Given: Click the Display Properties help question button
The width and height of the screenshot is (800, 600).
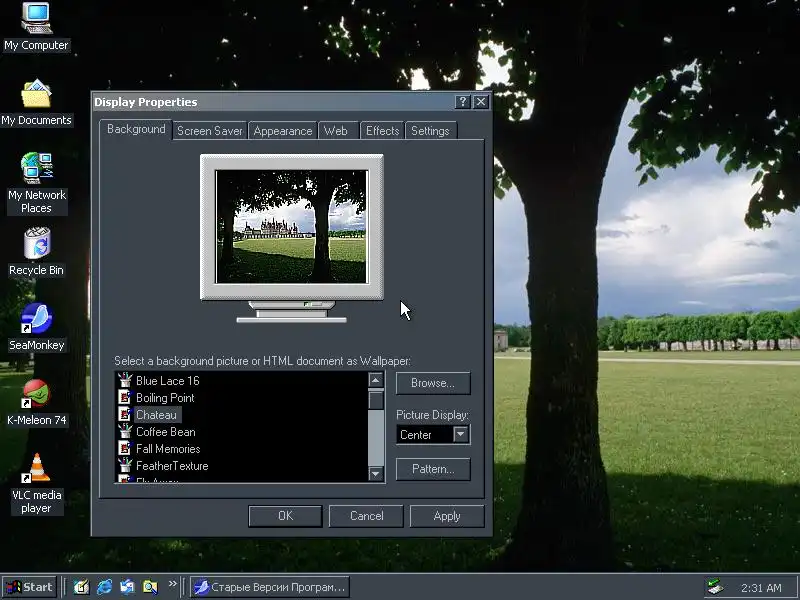Looking at the screenshot, I should click(x=462, y=102).
